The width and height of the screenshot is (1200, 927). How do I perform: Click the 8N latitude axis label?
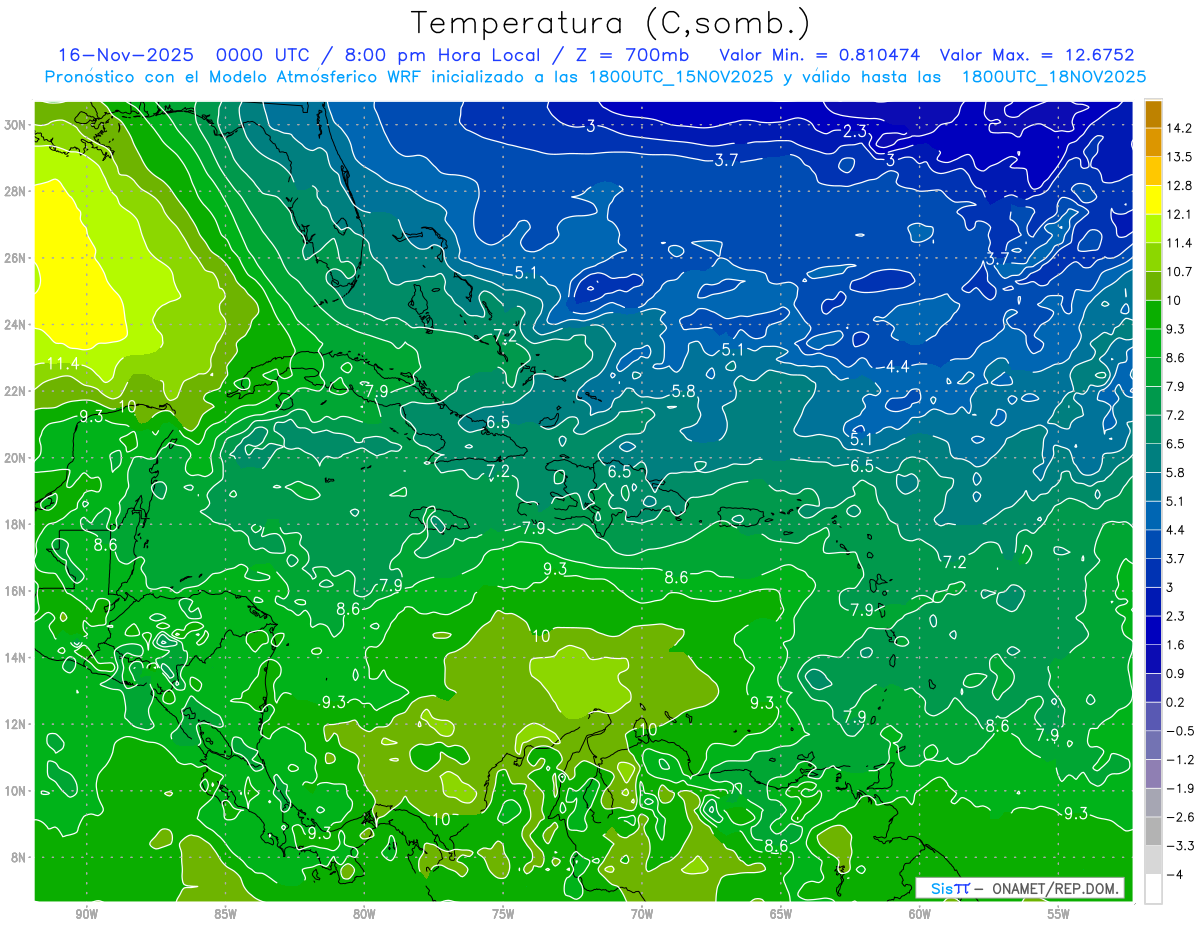pyautogui.click(x=17, y=857)
